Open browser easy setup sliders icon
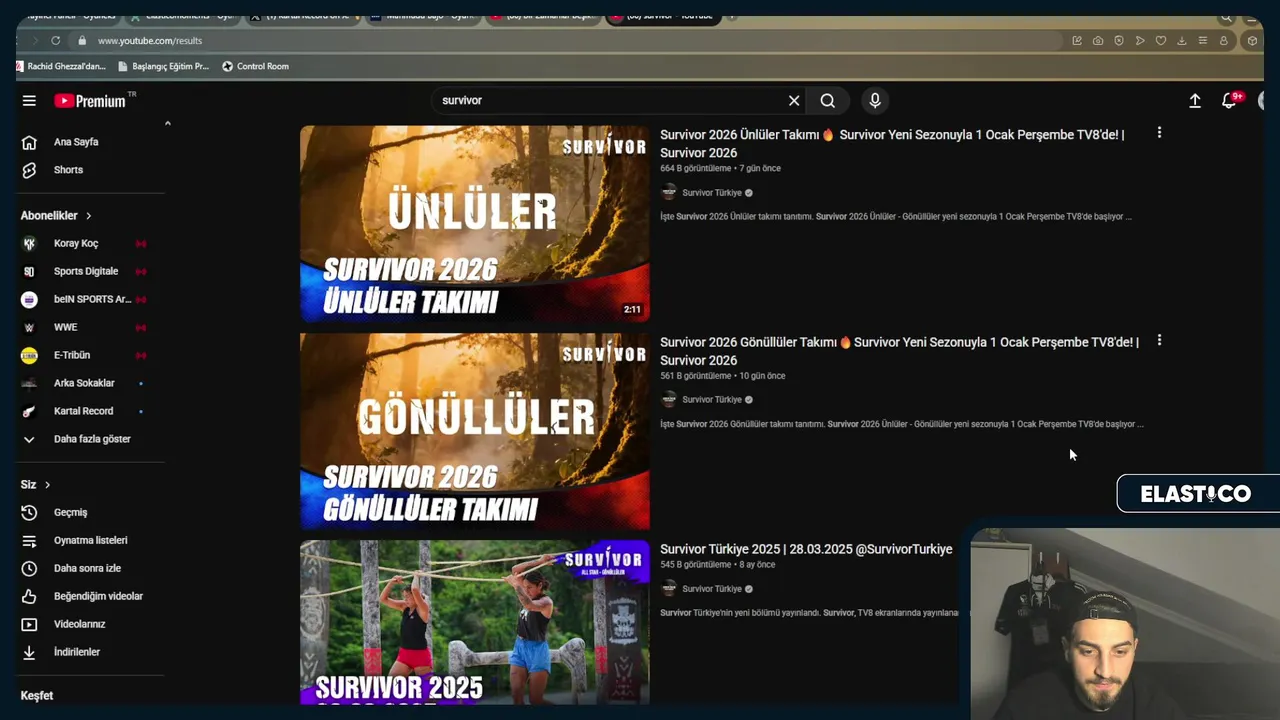The width and height of the screenshot is (1280, 720). (1202, 41)
